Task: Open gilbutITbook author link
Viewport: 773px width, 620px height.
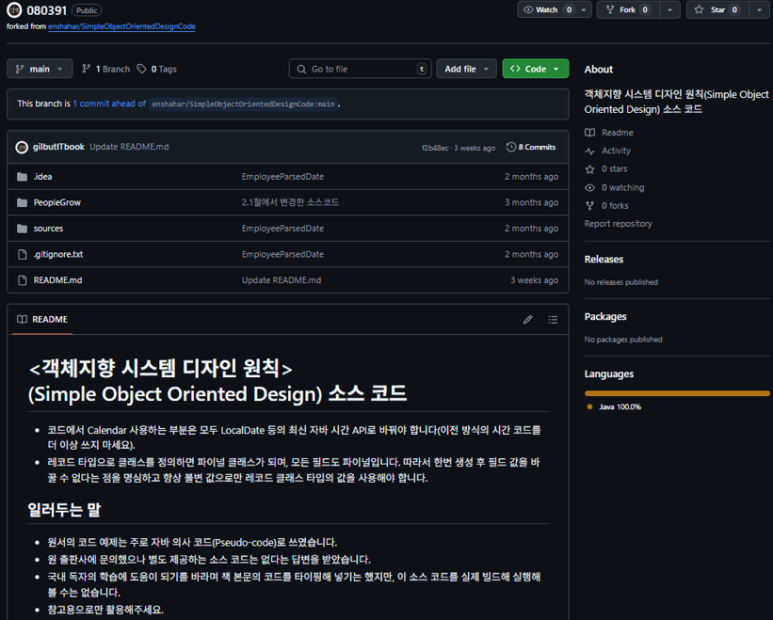Action: coord(59,147)
